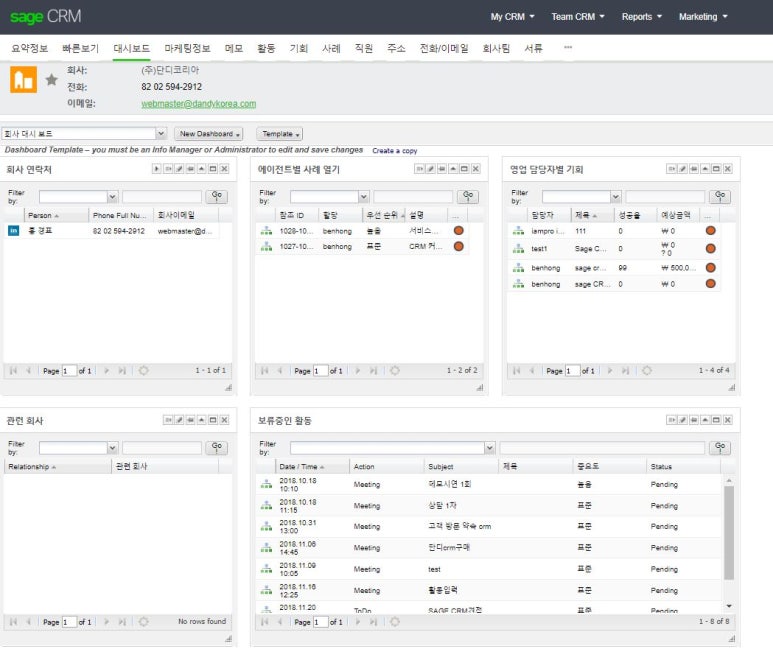Open the New Dashboard dropdown button
The height and width of the screenshot is (660, 773).
(209, 134)
